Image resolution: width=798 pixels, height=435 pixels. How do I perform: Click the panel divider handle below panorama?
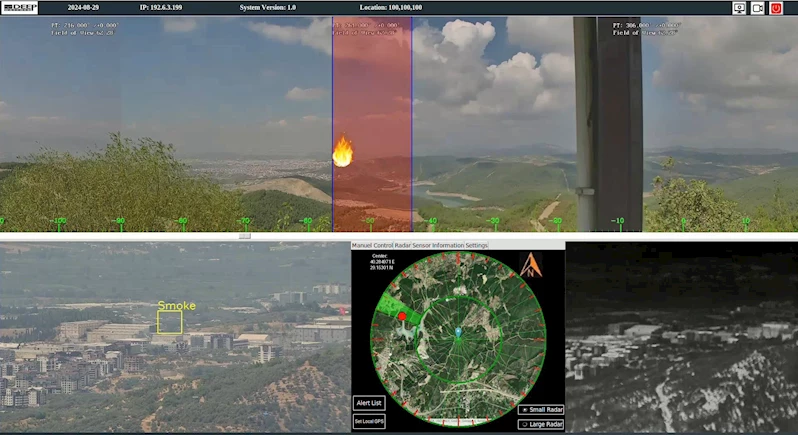244,236
